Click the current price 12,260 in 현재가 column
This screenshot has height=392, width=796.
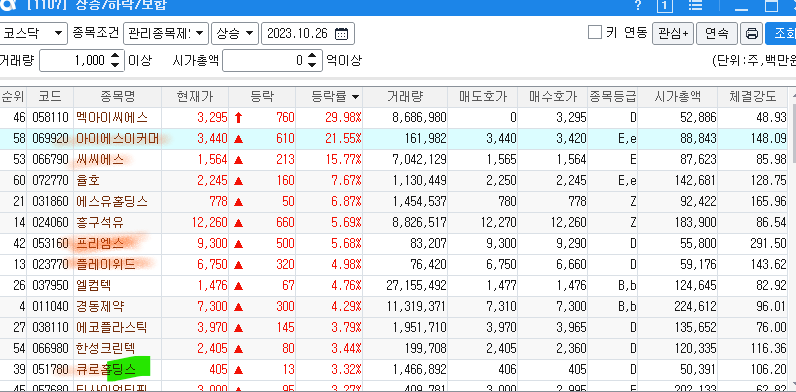(210, 222)
